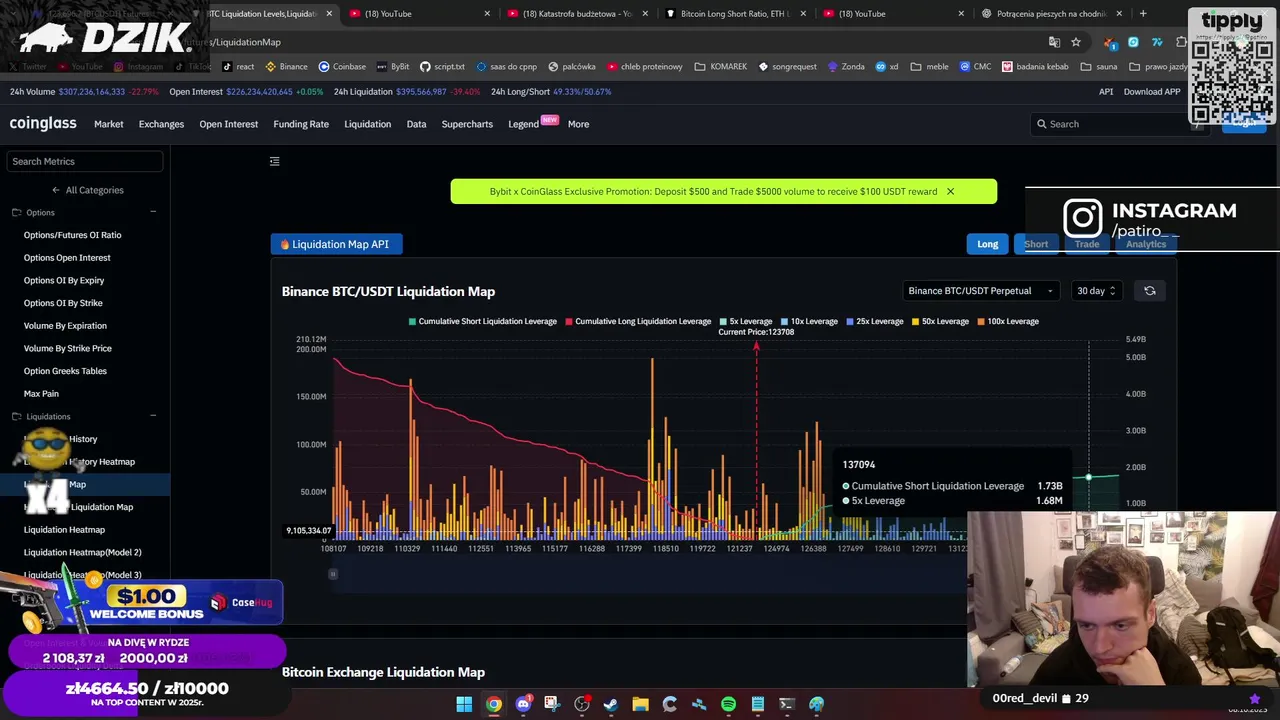Open the Coinbase bookmark
The height and width of the screenshot is (720, 1280).
pyautogui.click(x=342, y=67)
